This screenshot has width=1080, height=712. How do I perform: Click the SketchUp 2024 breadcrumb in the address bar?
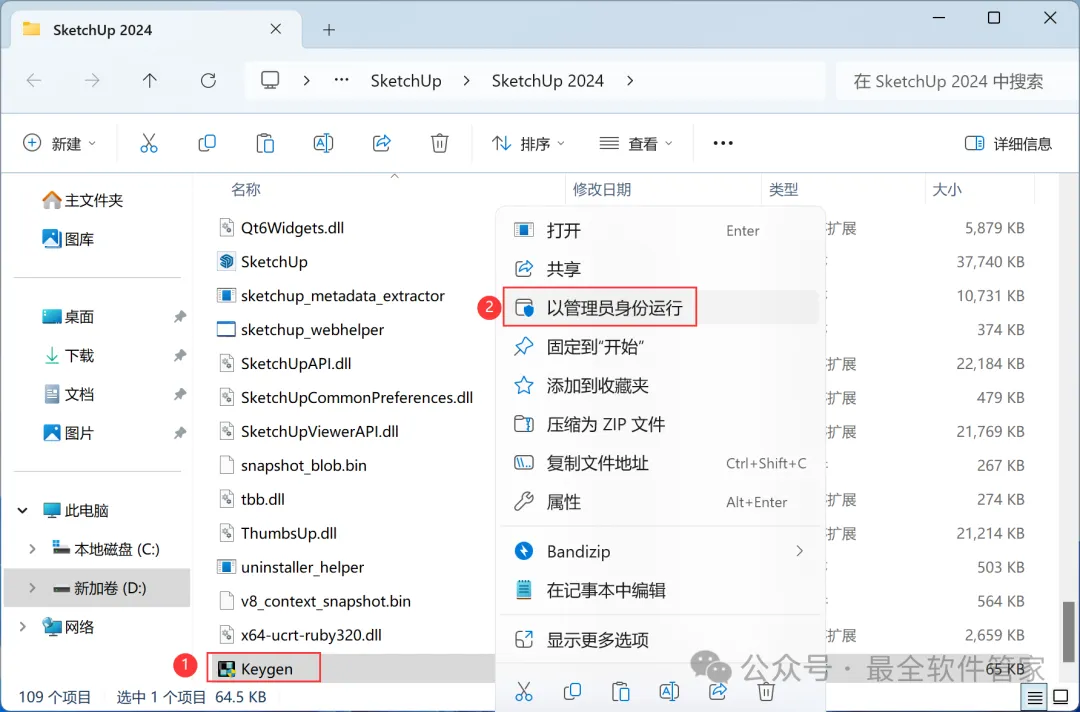pyautogui.click(x=548, y=81)
